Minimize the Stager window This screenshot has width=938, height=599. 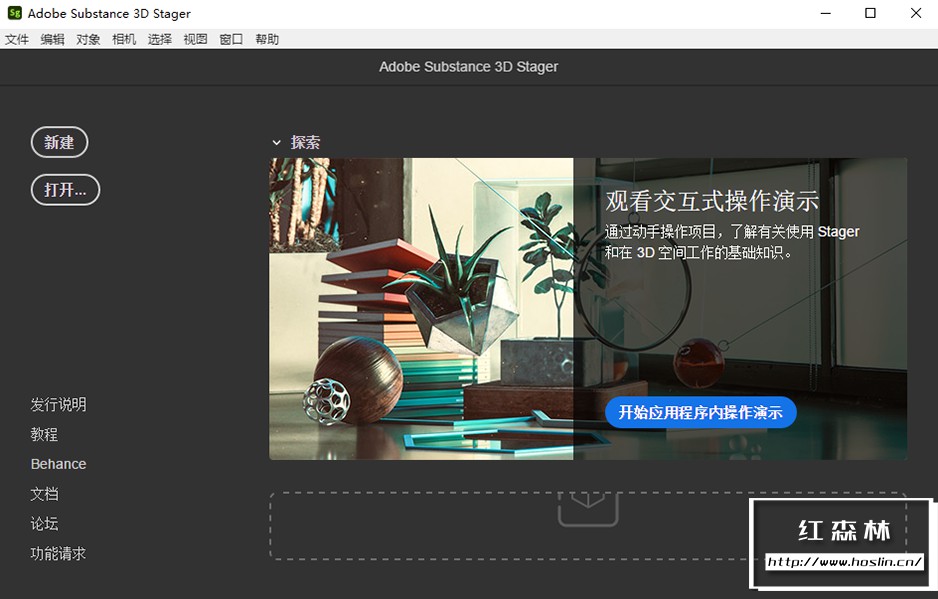826,13
